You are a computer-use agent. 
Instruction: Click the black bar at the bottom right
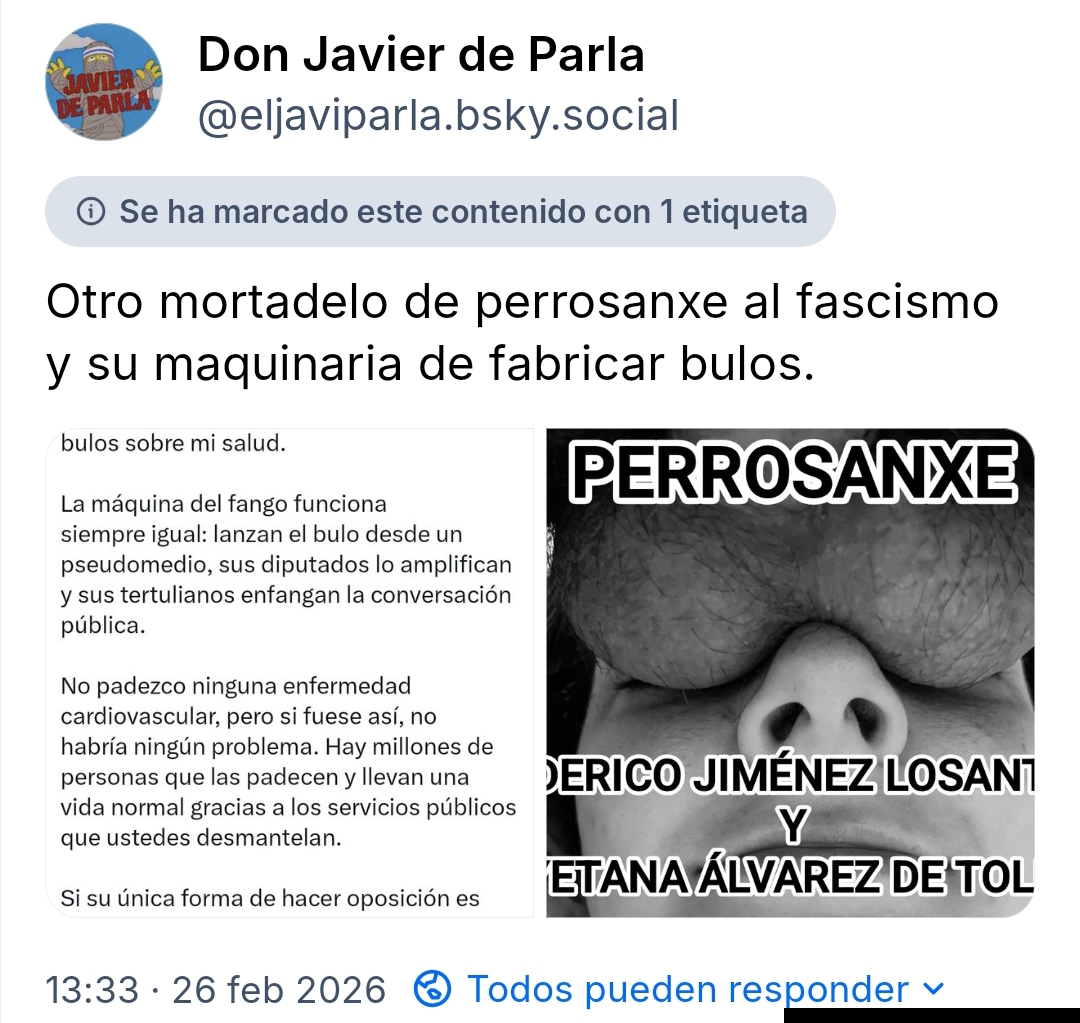(932, 1015)
